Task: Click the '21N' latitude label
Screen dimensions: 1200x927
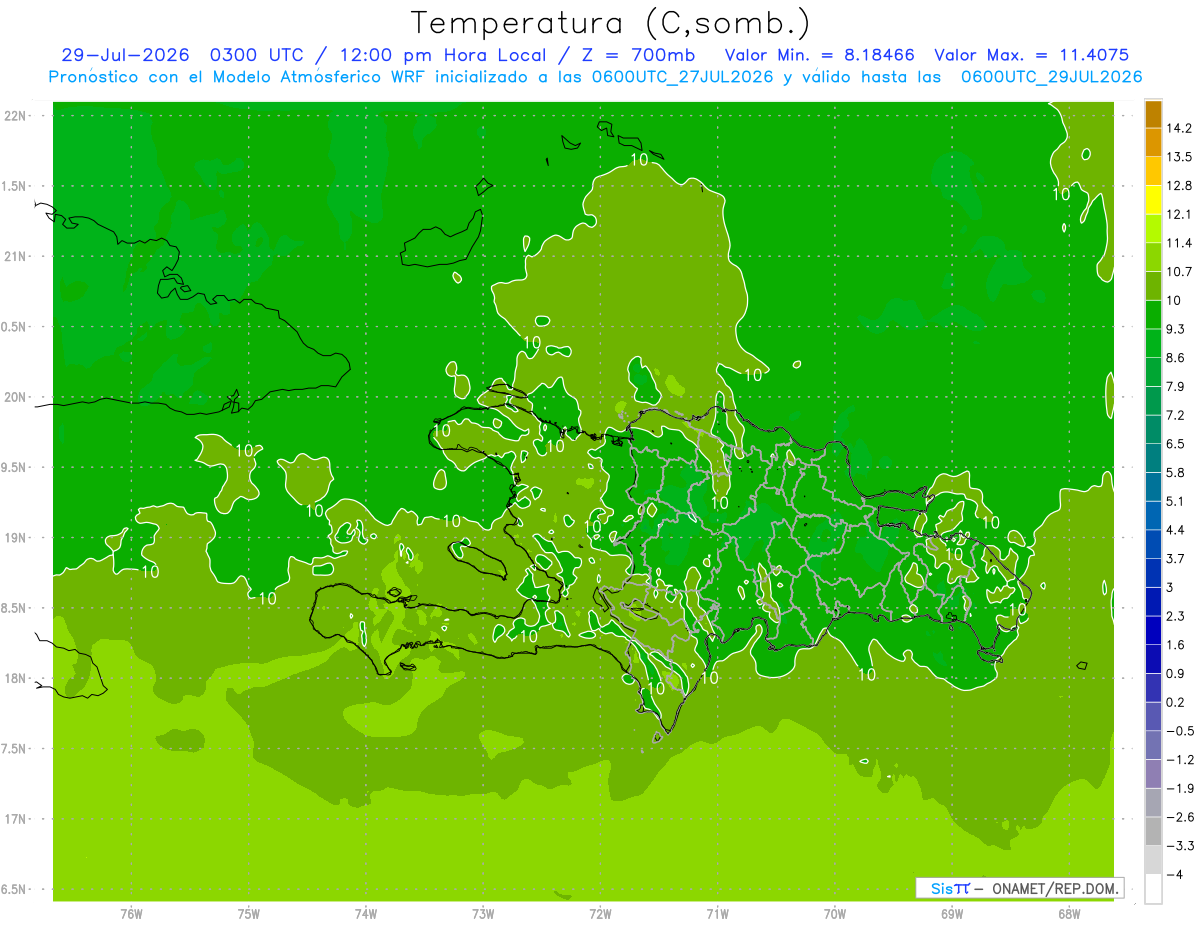Action: [x=16, y=256]
